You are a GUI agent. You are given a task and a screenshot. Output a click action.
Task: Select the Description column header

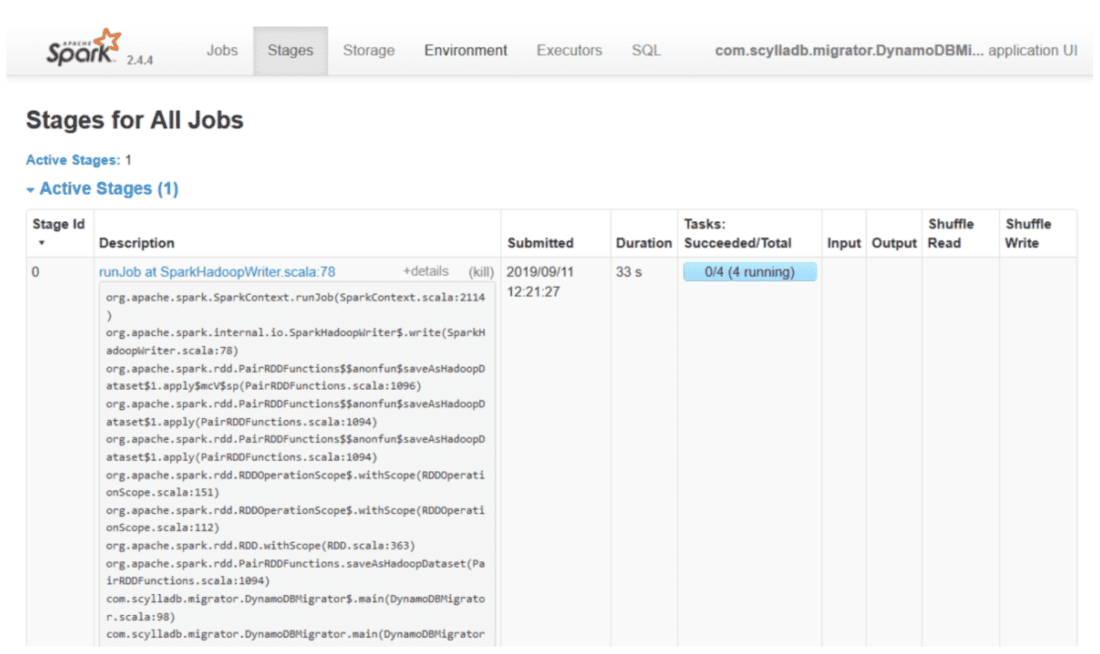click(x=137, y=243)
